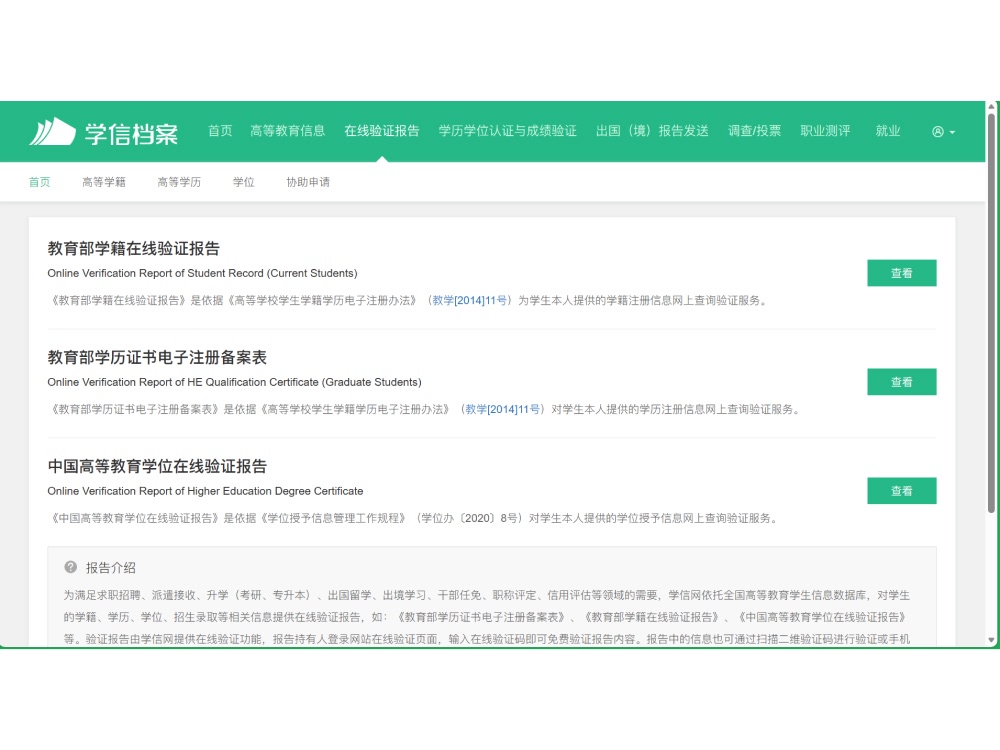Open 出国（境）报告发送 menu

(x=652, y=131)
